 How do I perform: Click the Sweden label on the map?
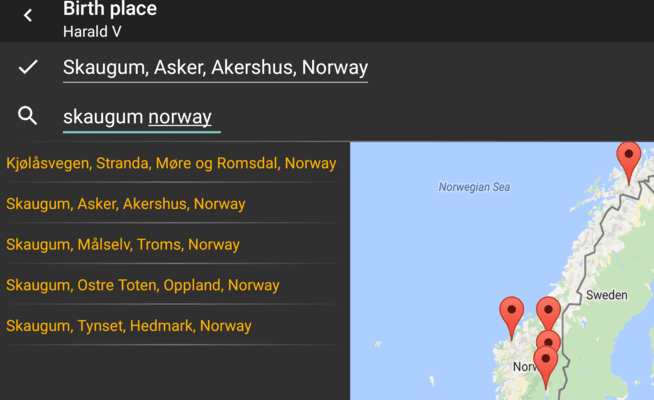pyautogui.click(x=606, y=295)
